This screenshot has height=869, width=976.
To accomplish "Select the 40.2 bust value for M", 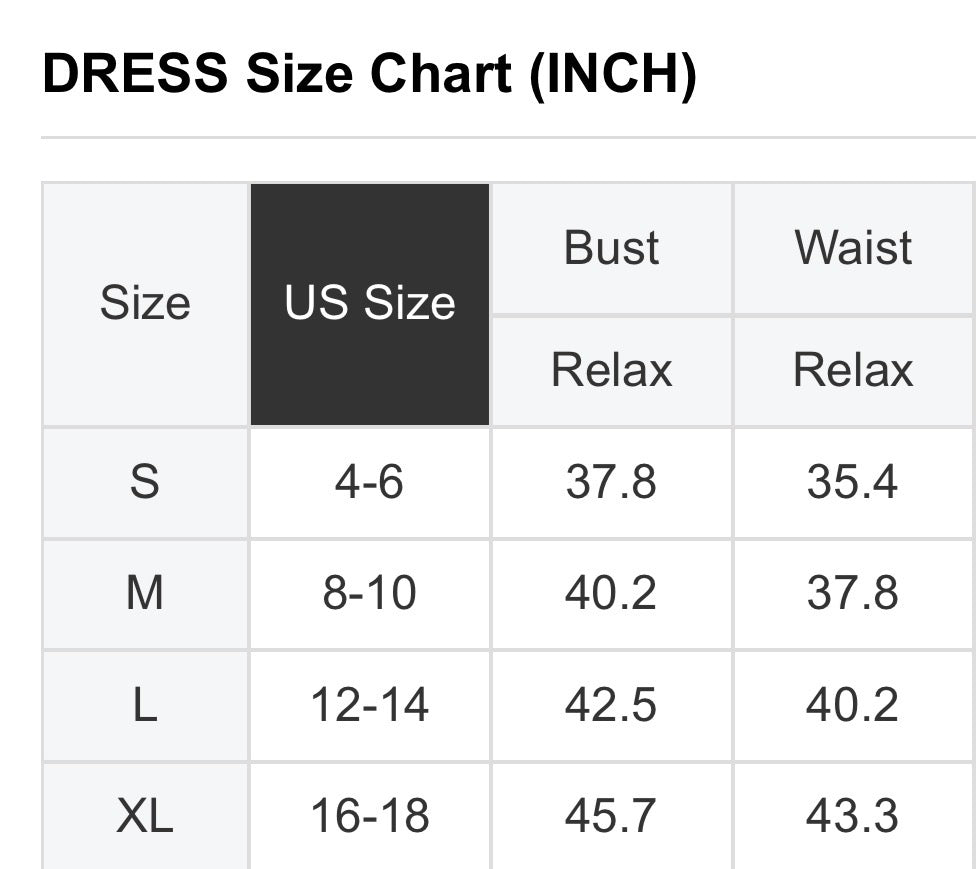I will pyautogui.click(x=611, y=594).
